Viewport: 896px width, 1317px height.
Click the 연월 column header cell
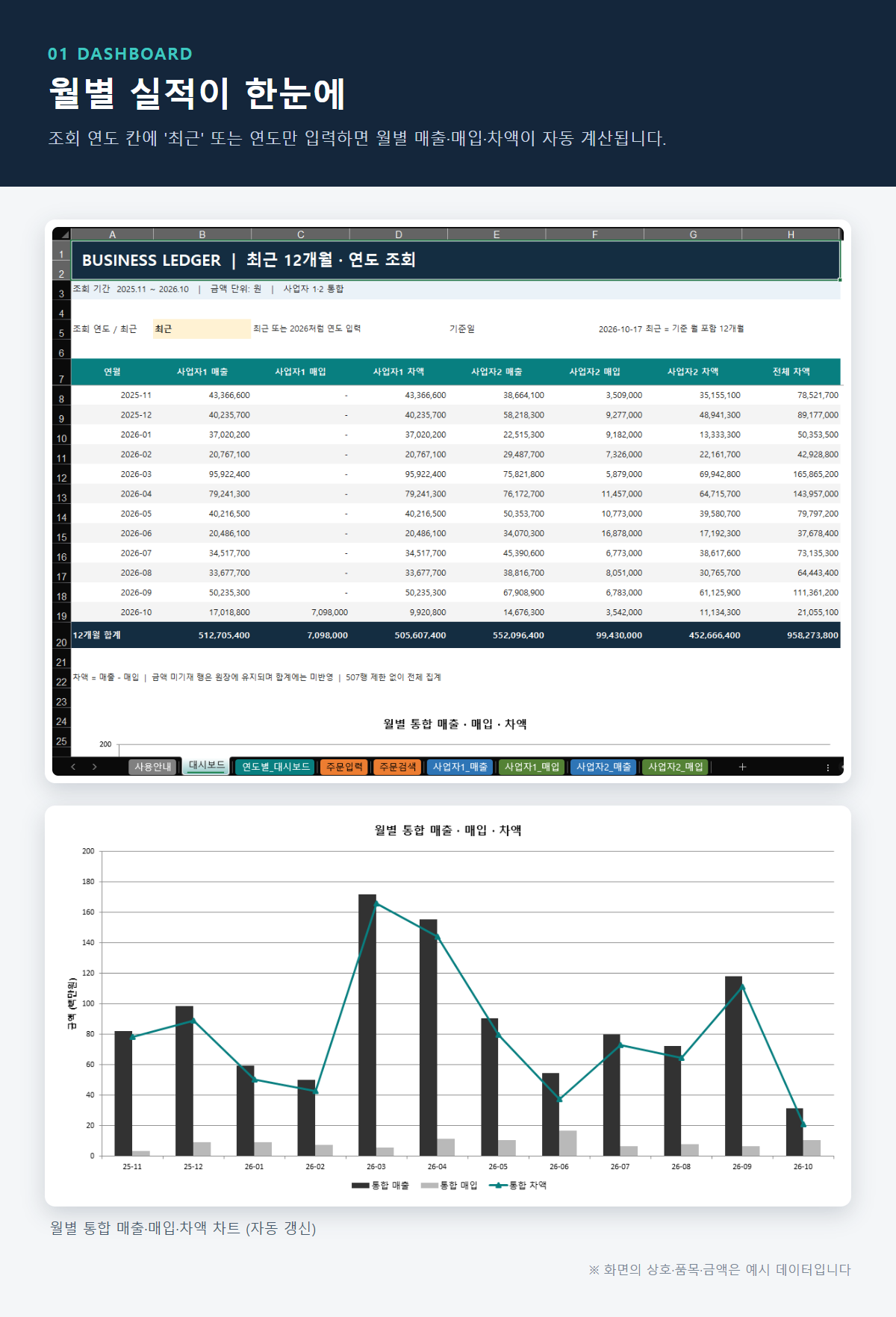coord(112,372)
